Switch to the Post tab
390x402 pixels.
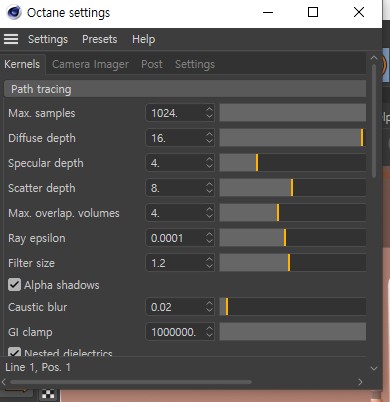tap(152, 64)
